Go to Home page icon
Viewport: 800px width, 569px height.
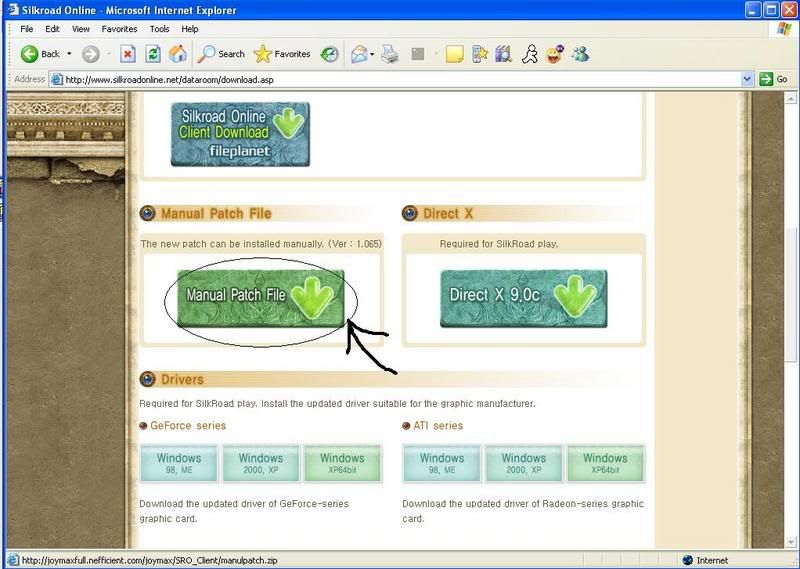click(178, 54)
